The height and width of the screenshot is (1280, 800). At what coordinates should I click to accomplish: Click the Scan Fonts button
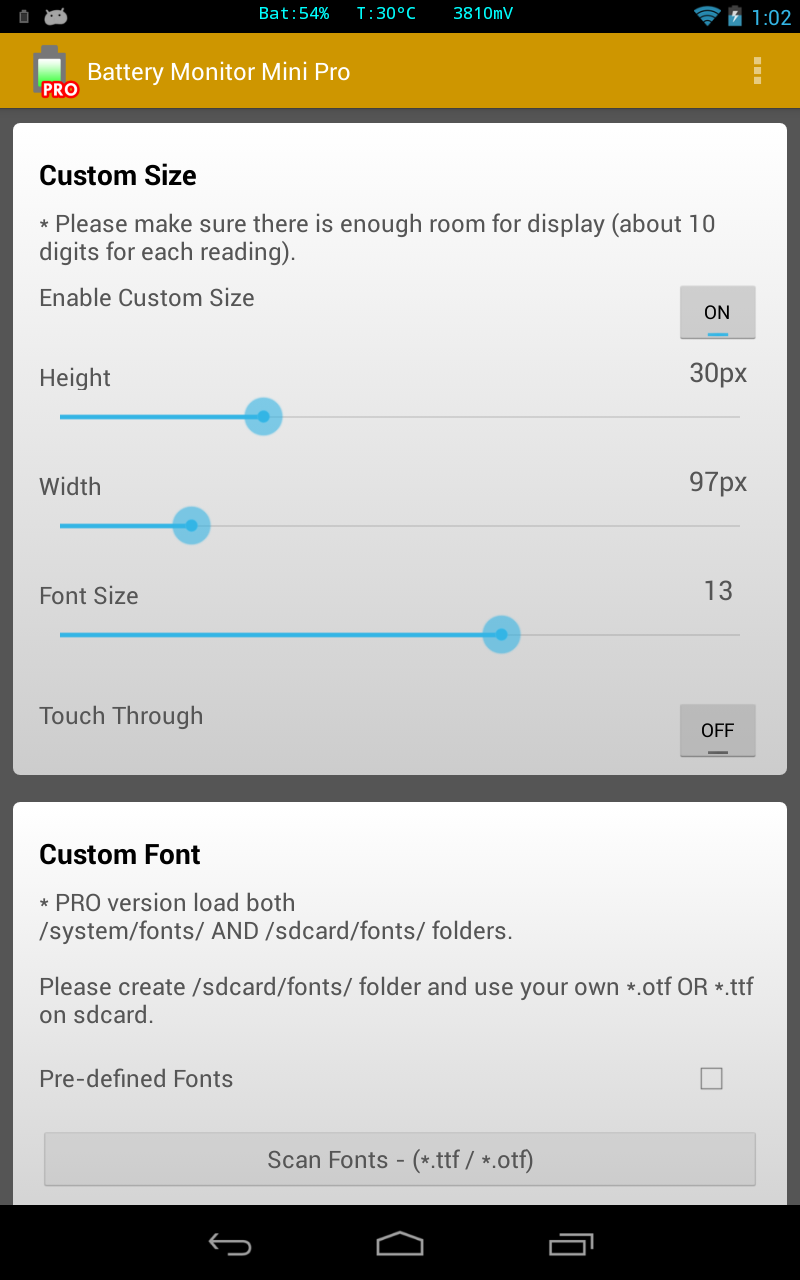(x=400, y=1159)
